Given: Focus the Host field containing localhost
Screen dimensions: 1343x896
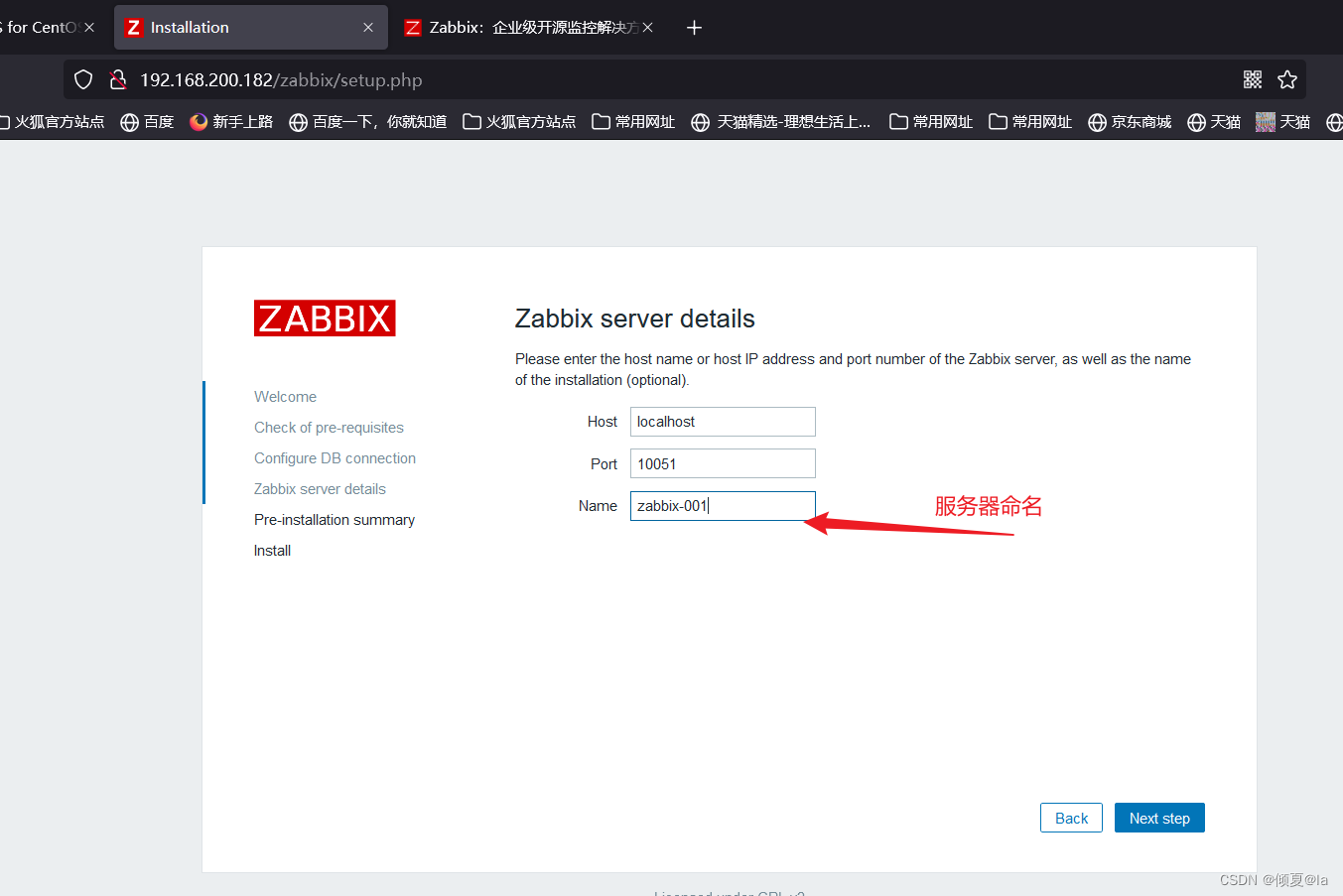Looking at the screenshot, I should (x=723, y=422).
